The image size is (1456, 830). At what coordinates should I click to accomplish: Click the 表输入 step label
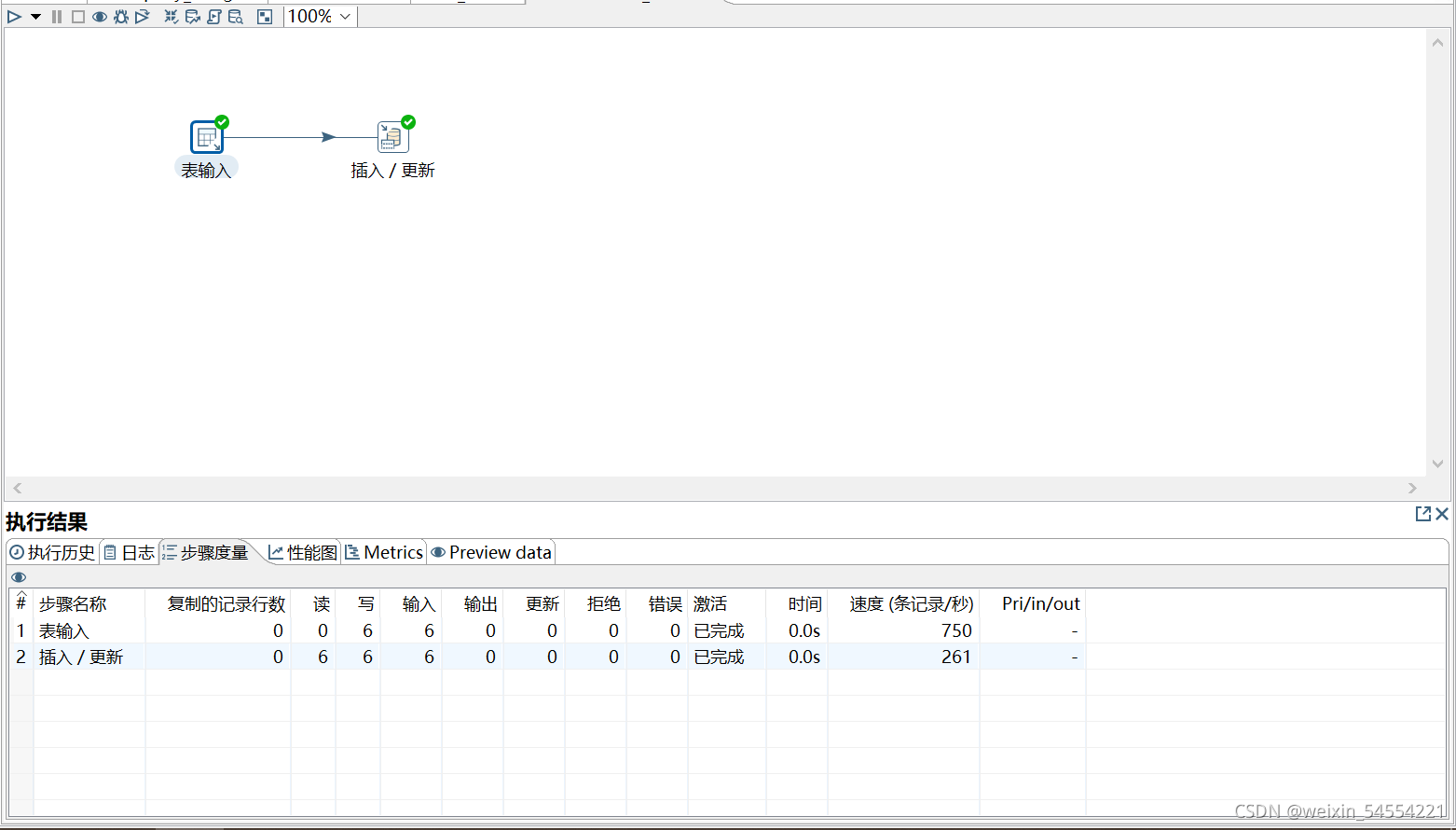pos(206,170)
